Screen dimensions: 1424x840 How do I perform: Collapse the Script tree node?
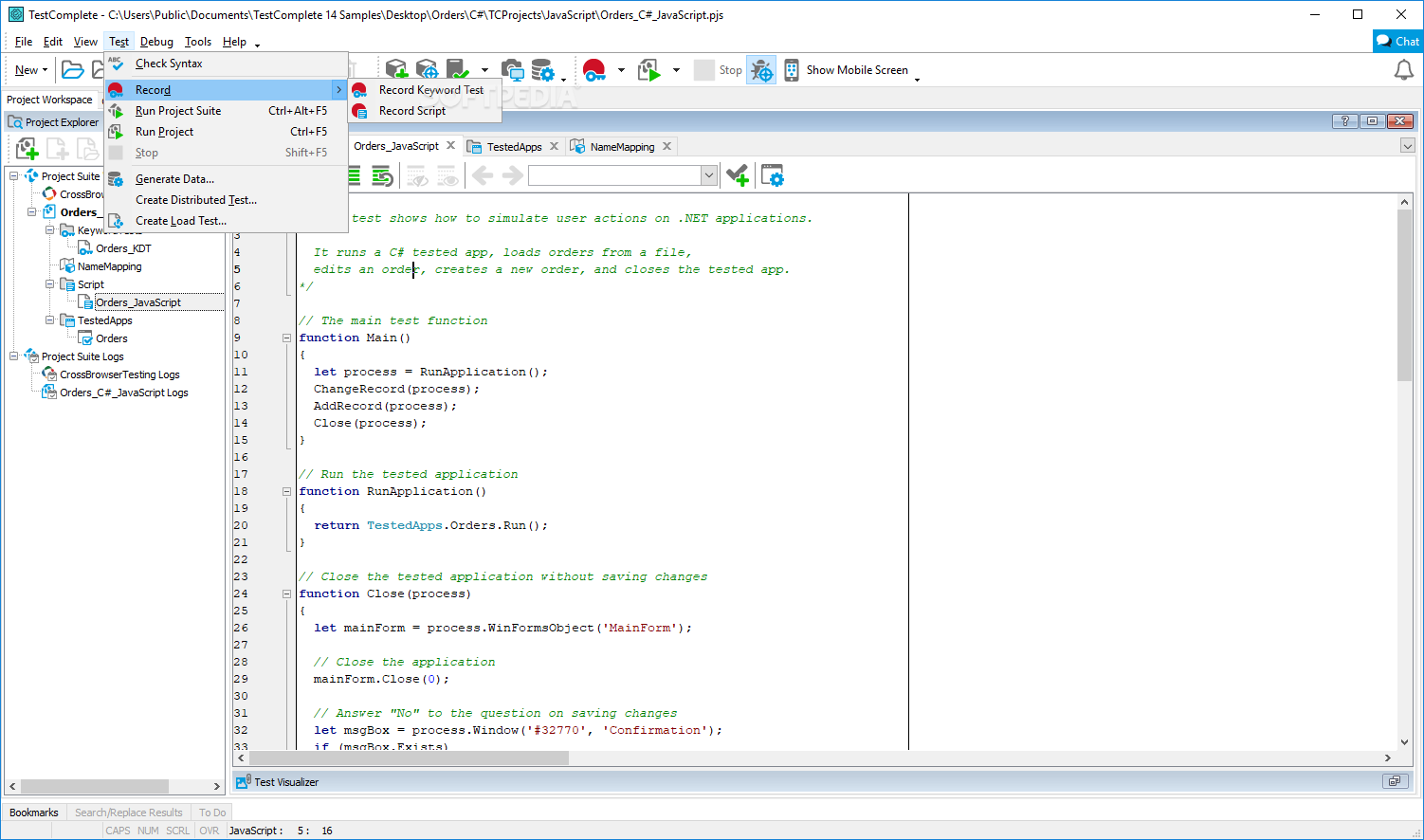[x=50, y=284]
